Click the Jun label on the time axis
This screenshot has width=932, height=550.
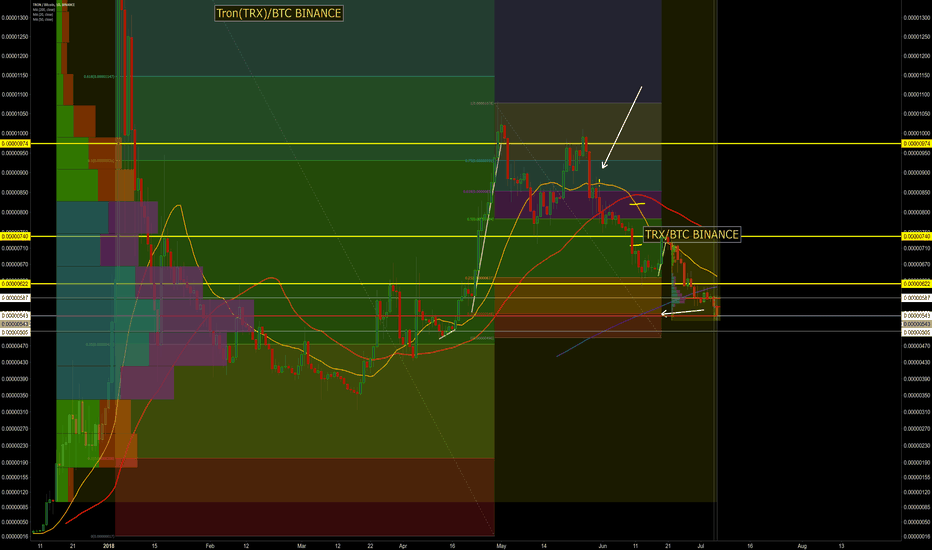(603, 545)
